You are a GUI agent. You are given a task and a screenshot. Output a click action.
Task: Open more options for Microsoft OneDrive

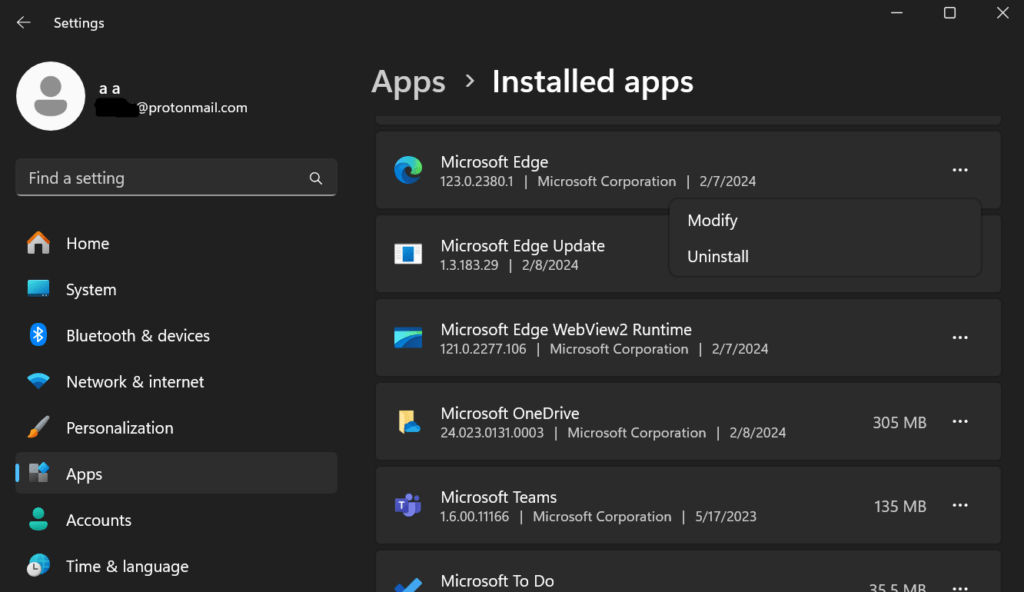[x=960, y=421]
